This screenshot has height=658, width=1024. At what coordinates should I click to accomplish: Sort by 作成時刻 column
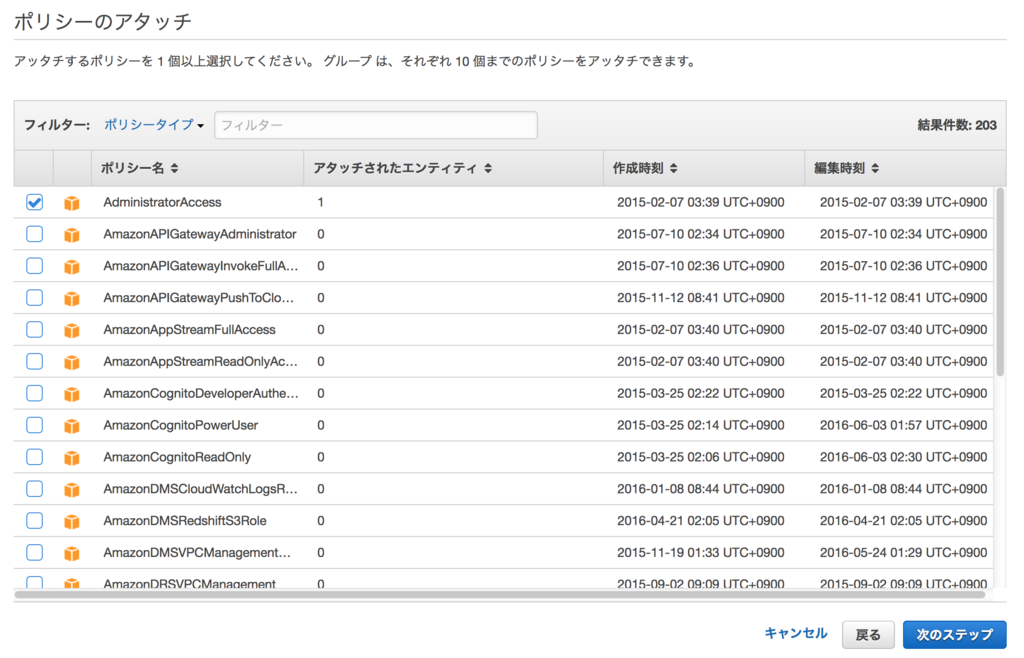point(645,168)
